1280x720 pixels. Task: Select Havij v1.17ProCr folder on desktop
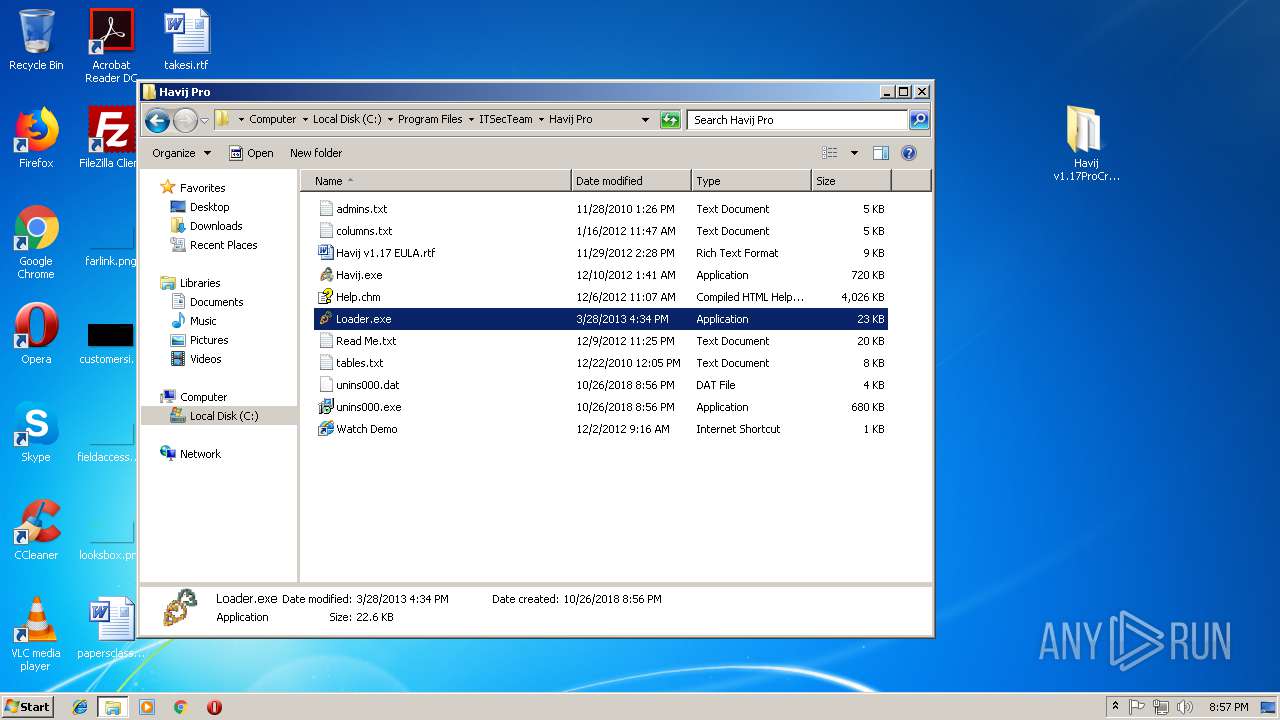click(1086, 144)
